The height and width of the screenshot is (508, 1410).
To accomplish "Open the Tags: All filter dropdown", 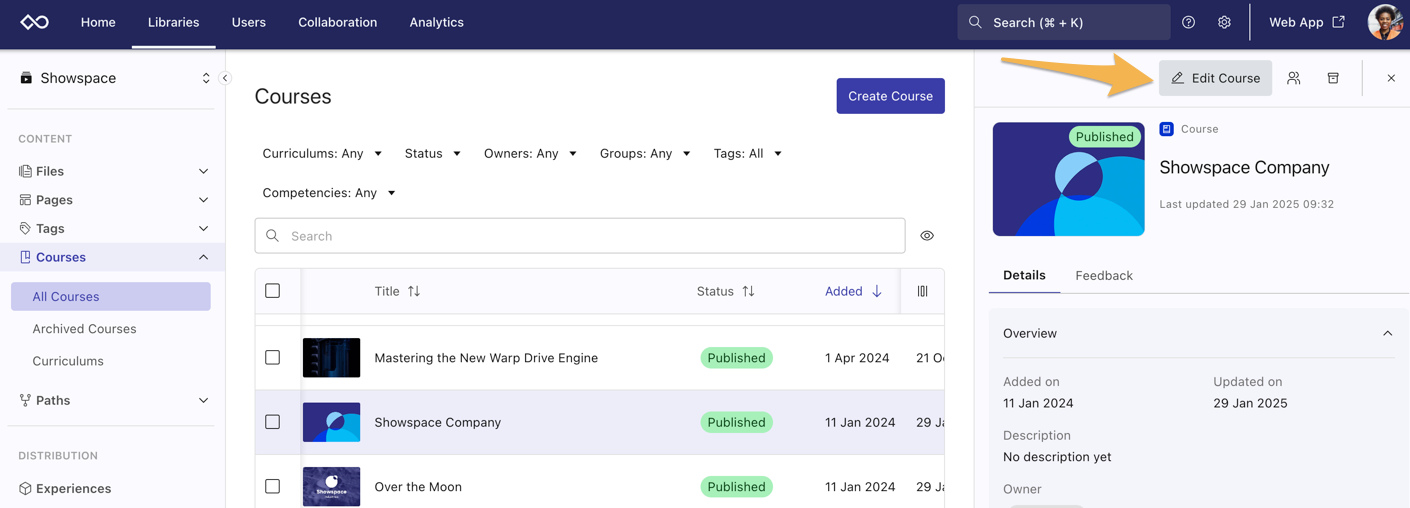I will click(747, 154).
